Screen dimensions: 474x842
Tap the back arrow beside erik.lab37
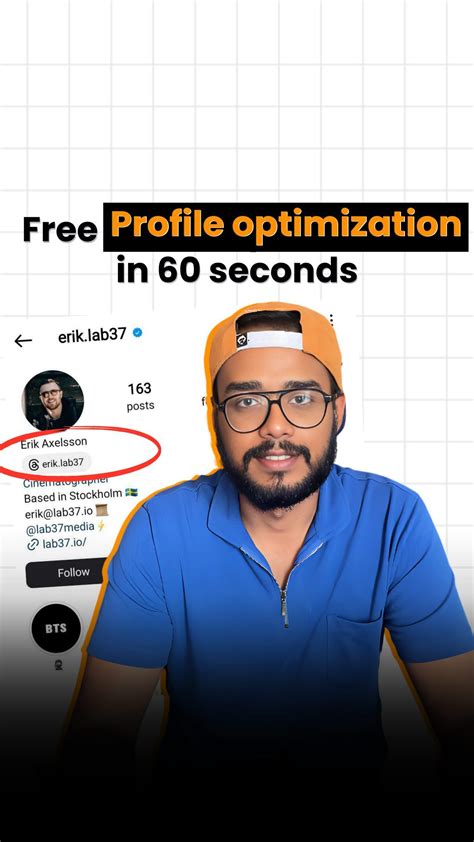pos(23,340)
